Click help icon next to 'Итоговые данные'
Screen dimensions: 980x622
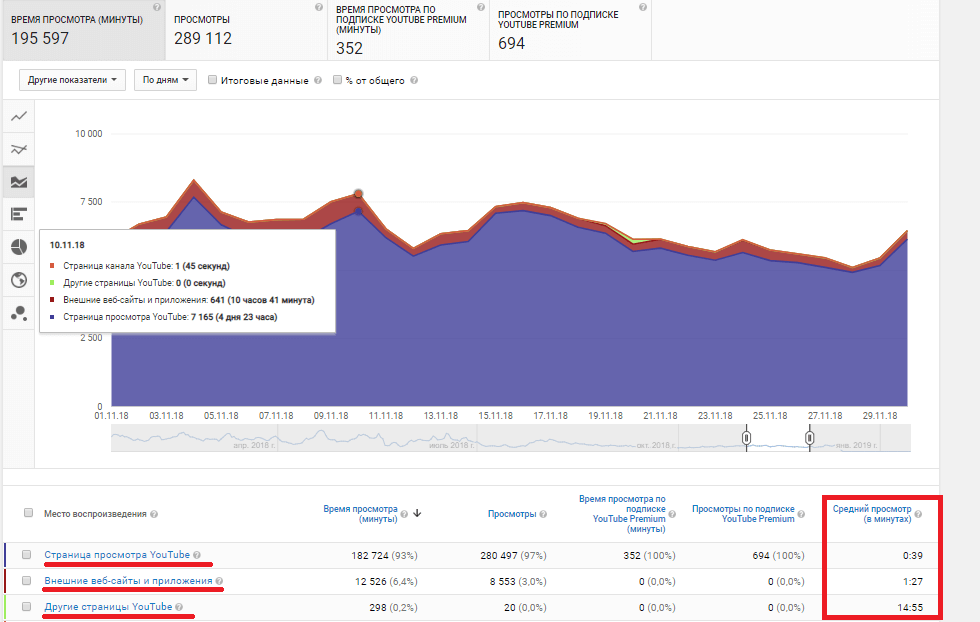318,81
